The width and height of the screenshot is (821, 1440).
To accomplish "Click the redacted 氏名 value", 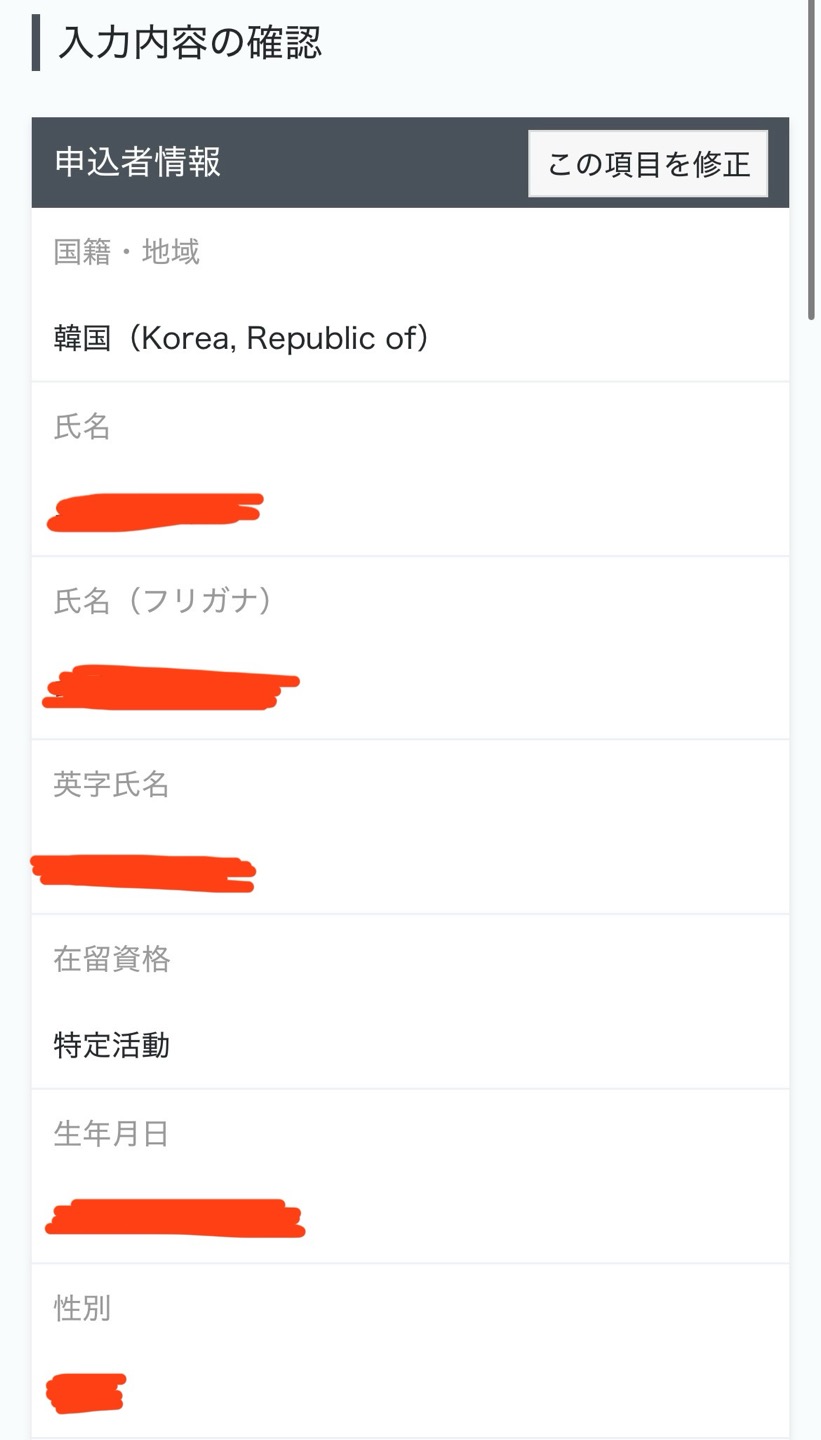I will (155, 512).
